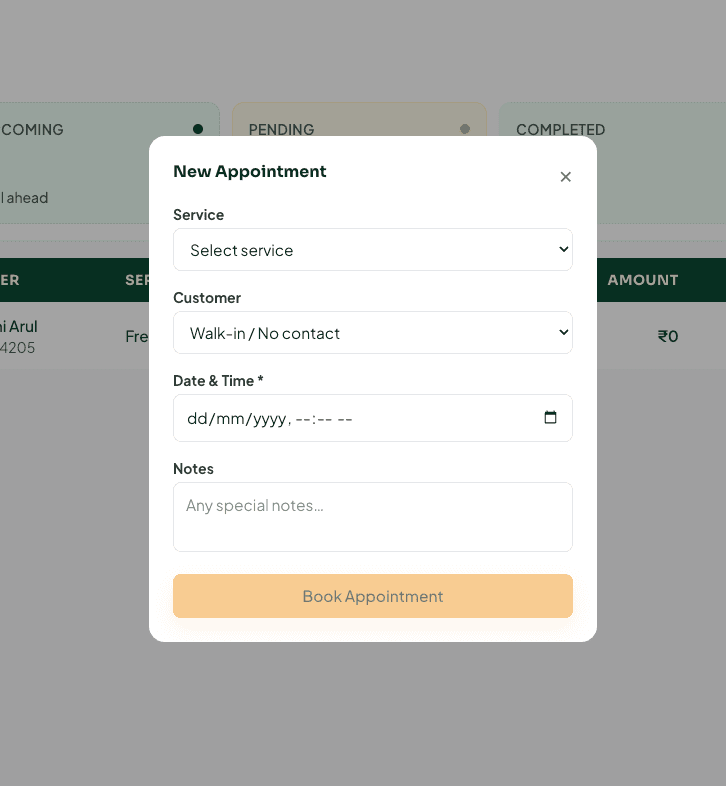Select the Completed status card

point(612,163)
